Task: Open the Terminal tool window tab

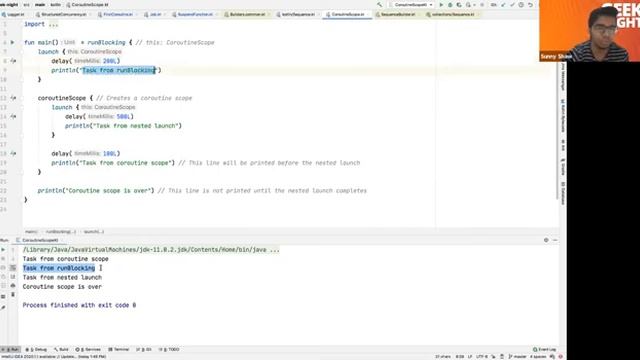Action: click(119, 349)
